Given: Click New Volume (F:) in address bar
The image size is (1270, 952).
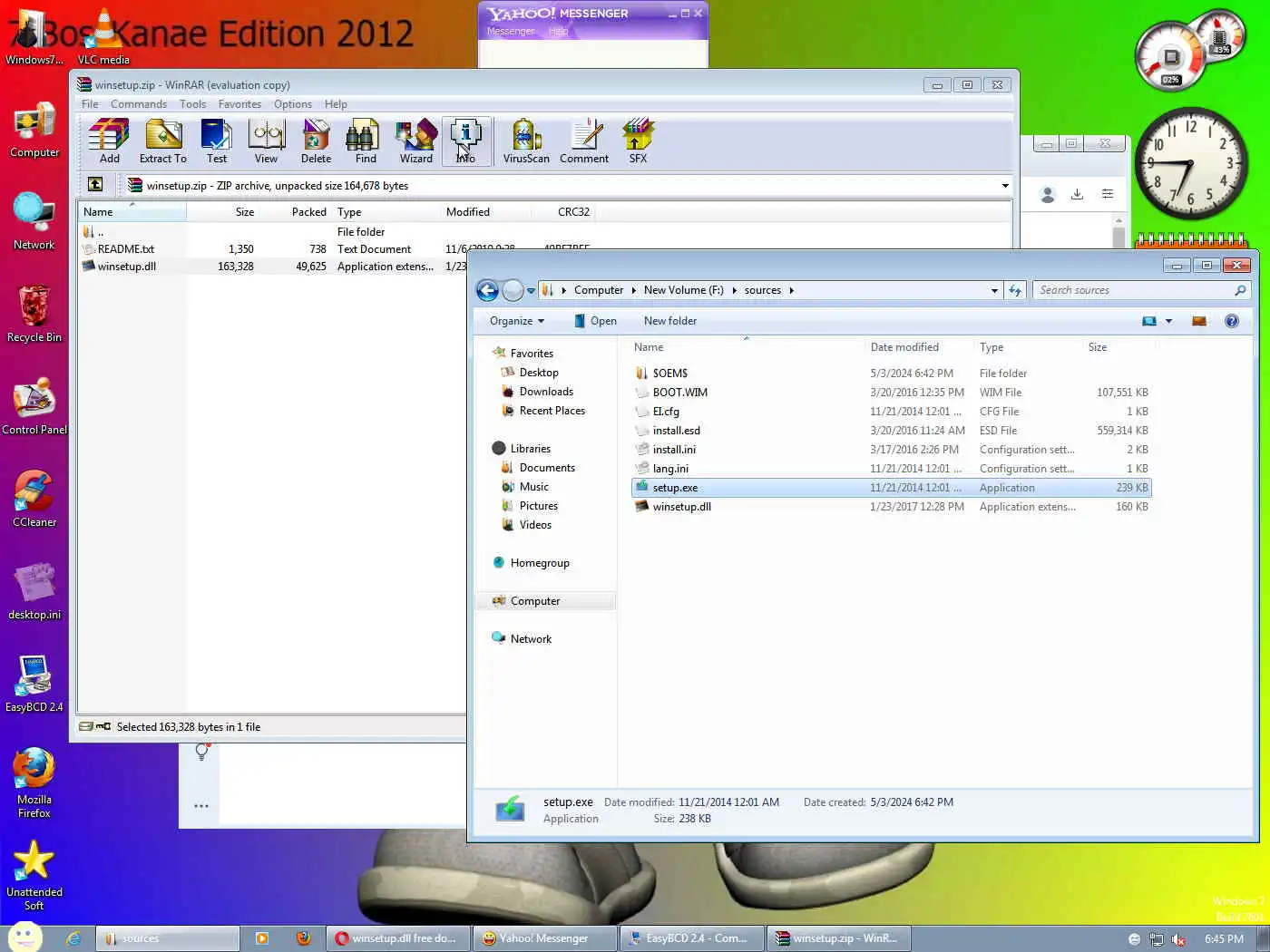Looking at the screenshot, I should tap(684, 290).
